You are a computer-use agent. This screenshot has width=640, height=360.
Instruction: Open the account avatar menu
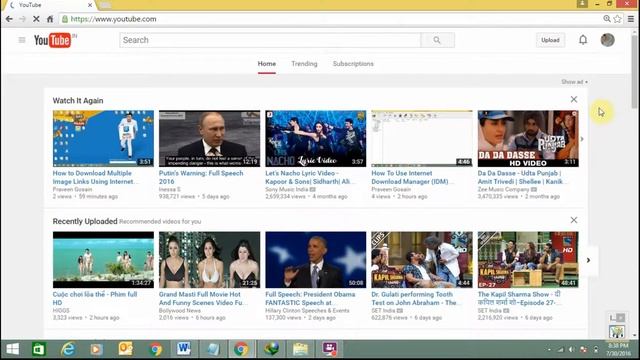[607, 40]
